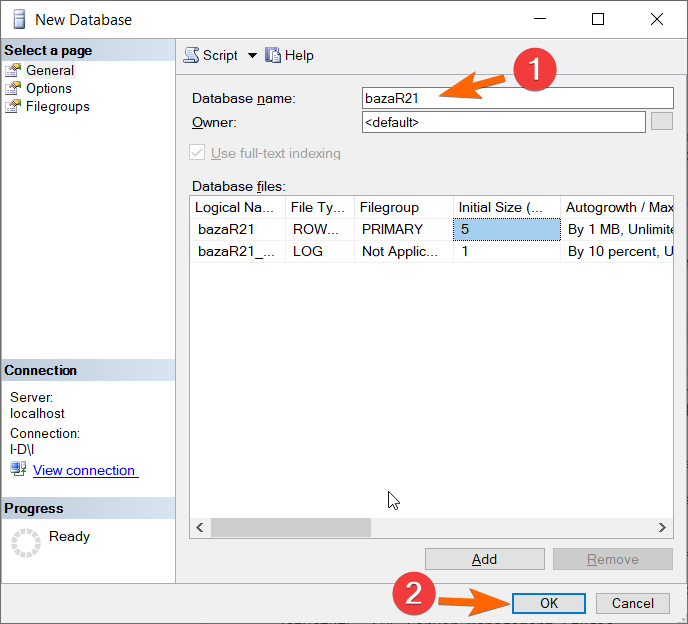688x624 pixels.
Task: Click the Options page icon
Action: pyautogui.click(x=13, y=88)
